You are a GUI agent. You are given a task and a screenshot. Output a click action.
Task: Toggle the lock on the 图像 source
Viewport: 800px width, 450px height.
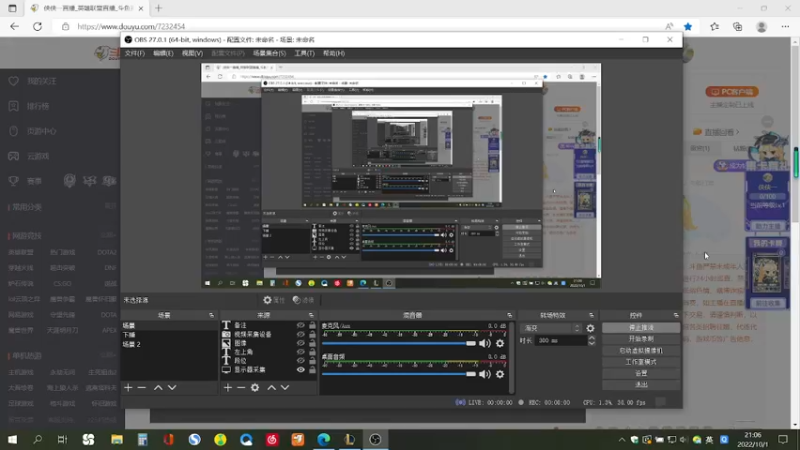click(x=312, y=343)
